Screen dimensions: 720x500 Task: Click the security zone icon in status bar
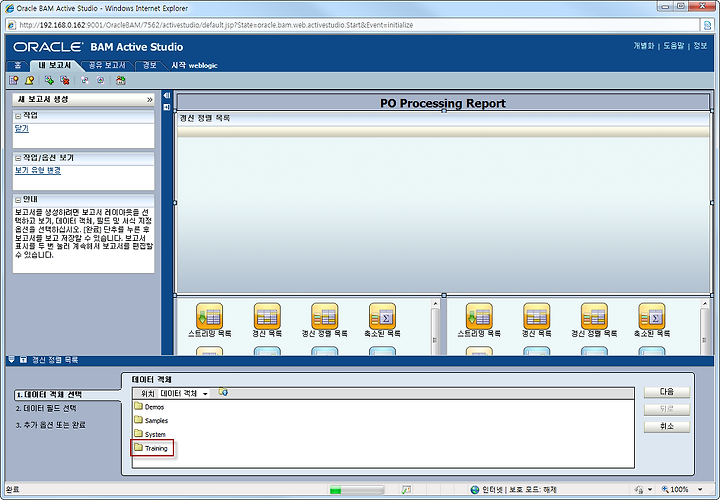coord(475,490)
